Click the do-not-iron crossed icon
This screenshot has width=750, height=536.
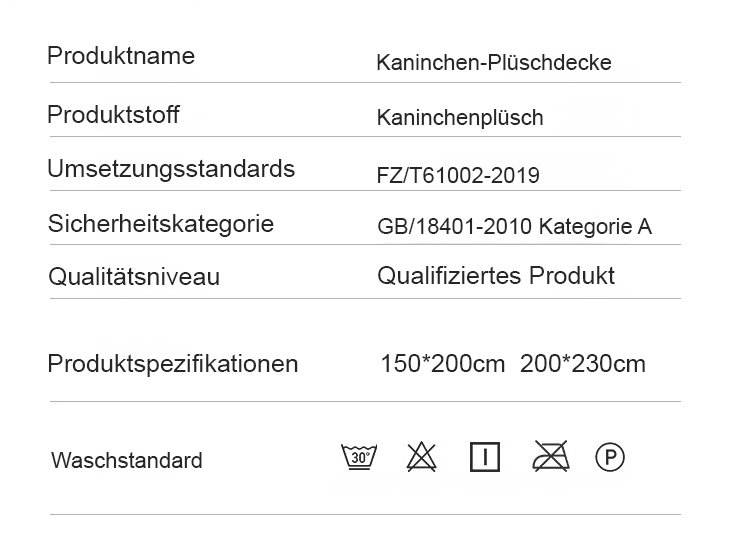pyautogui.click(x=550, y=457)
